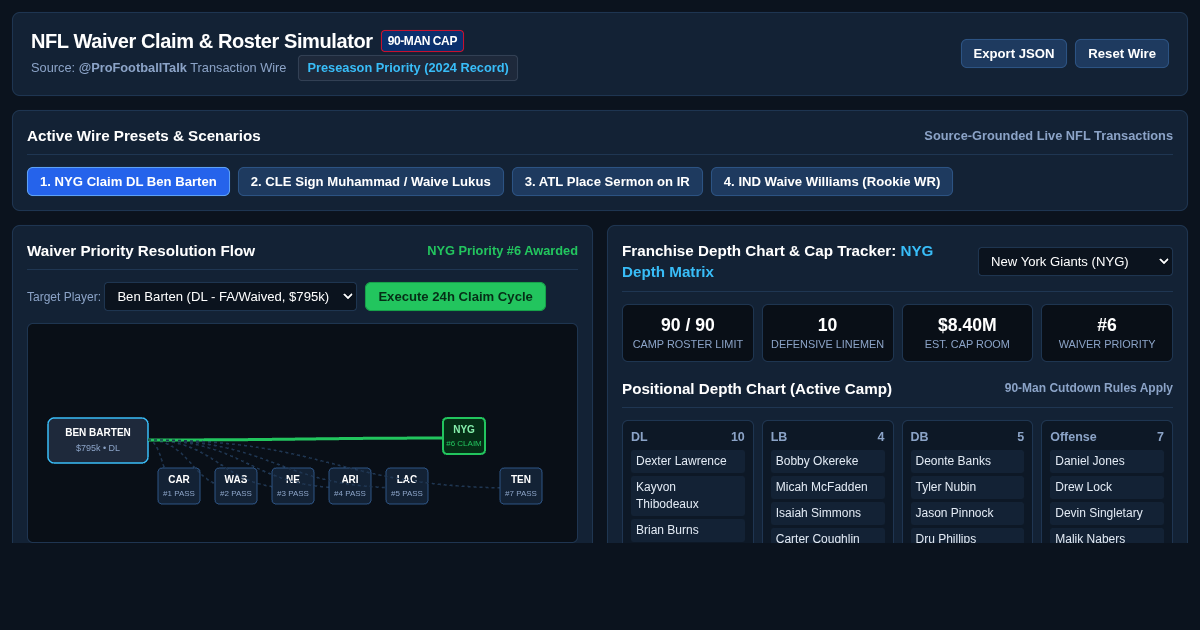Screen dimensions: 1200x630
Task: Click Devin Singletary in Offense column
Action: [x=1107, y=513]
